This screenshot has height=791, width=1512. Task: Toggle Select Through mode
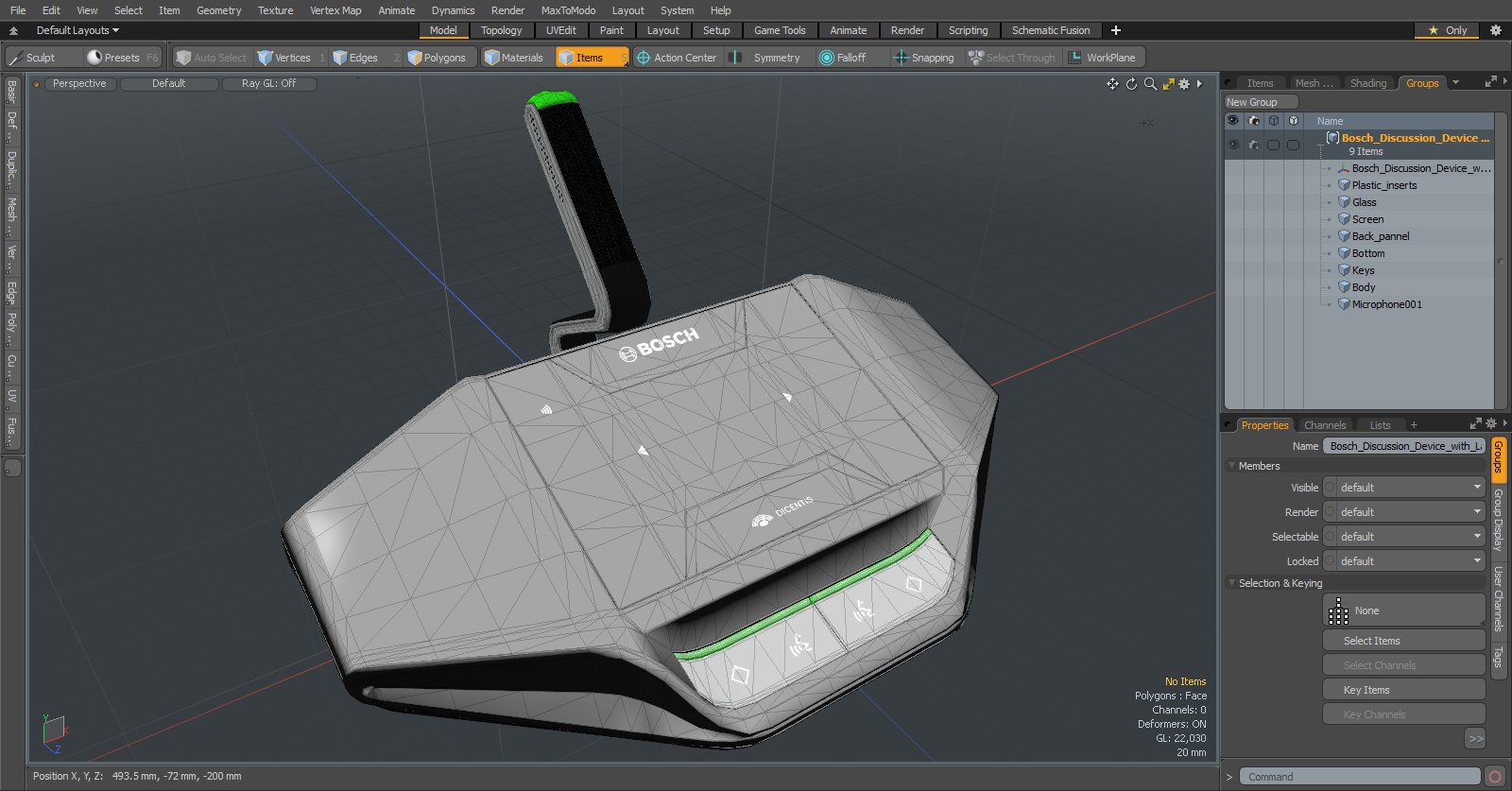1012,58
